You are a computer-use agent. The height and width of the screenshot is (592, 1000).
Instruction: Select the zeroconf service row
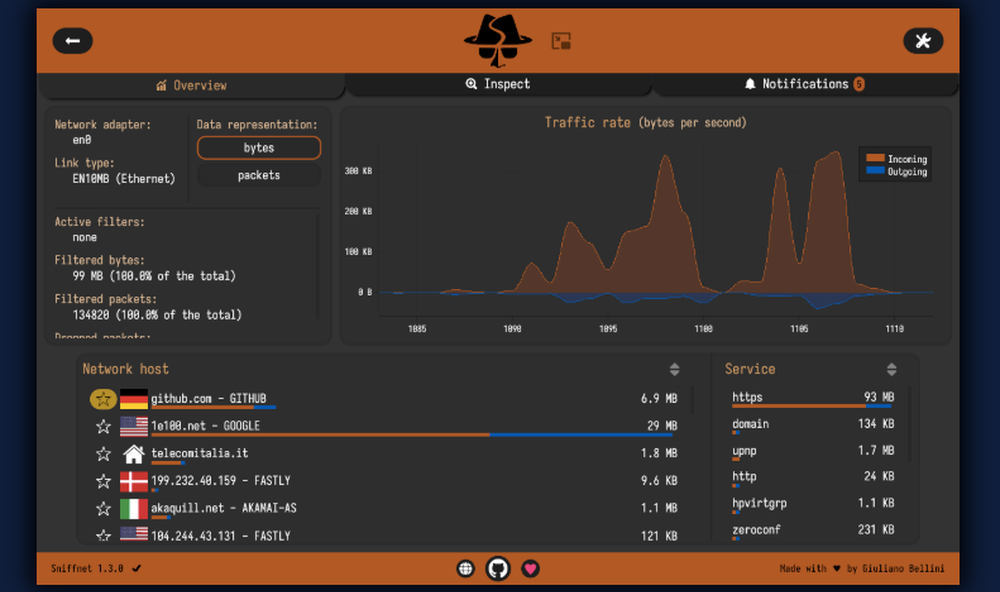coord(812,531)
